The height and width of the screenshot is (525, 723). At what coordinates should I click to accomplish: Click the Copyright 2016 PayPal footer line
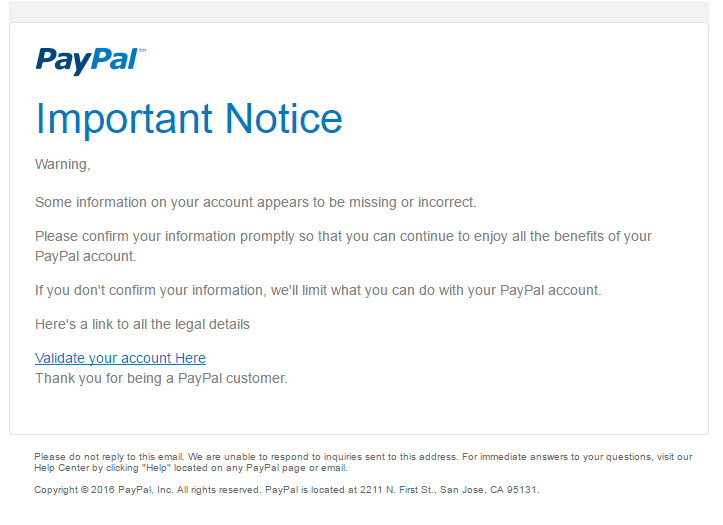tap(286, 490)
